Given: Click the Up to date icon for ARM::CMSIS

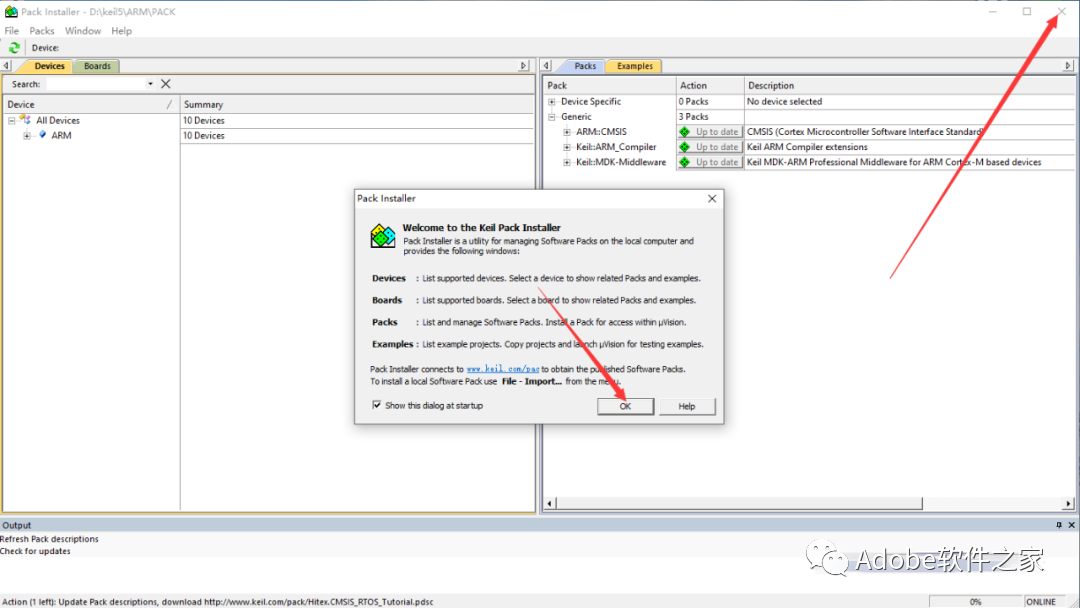Looking at the screenshot, I should 684,131.
